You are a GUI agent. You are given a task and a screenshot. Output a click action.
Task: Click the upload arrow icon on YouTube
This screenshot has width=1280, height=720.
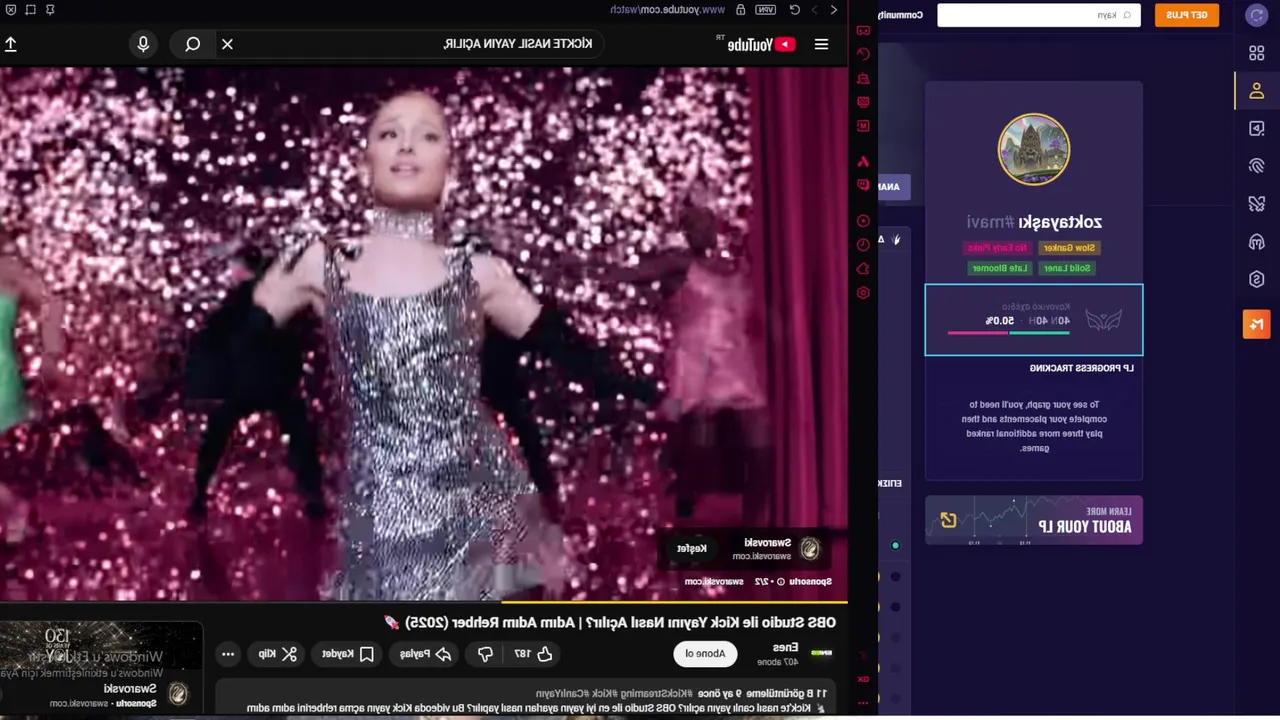click(10, 44)
